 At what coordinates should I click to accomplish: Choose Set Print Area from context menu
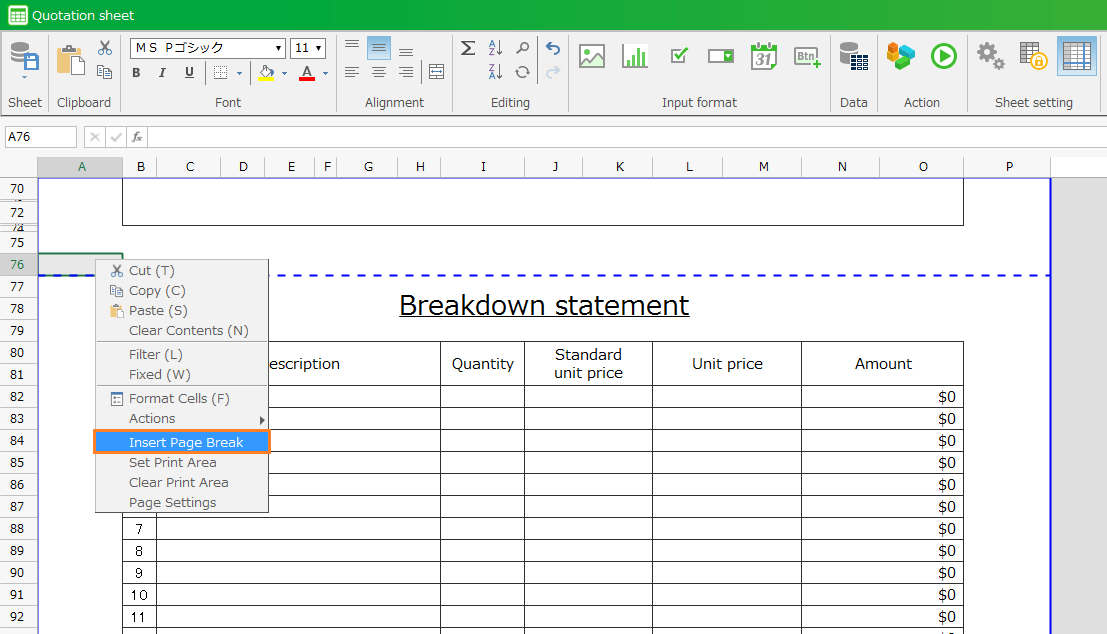(172, 462)
